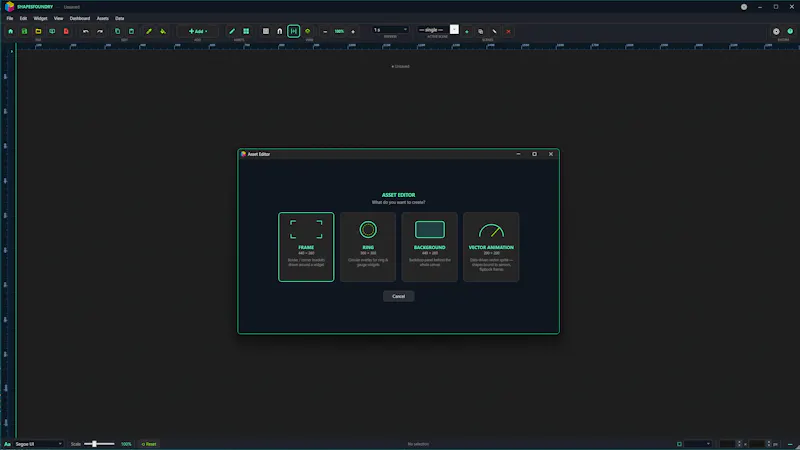Open the File menu

pos(10,18)
